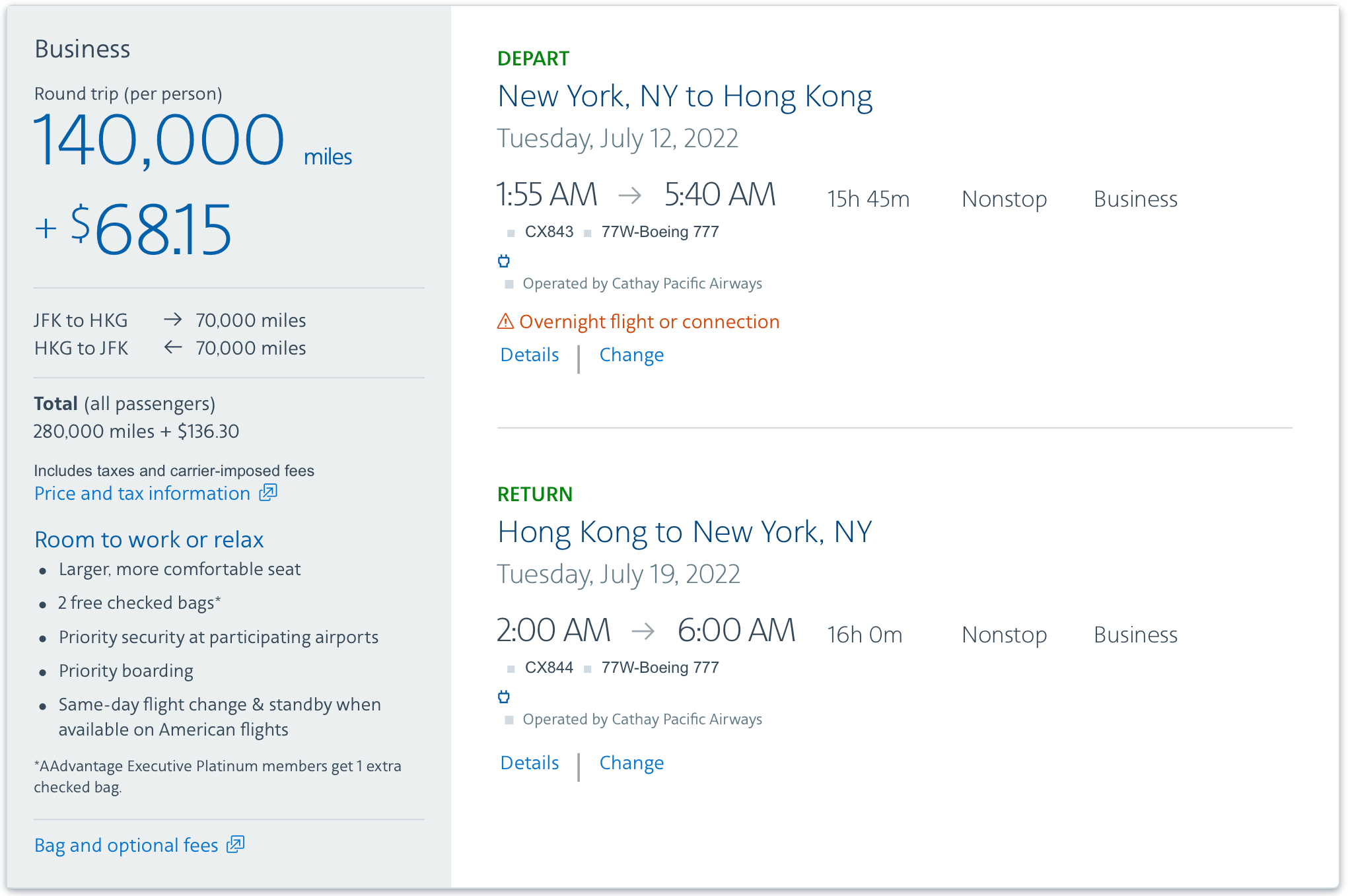Click the external-link icon beside Bag and optional fees

(x=236, y=844)
